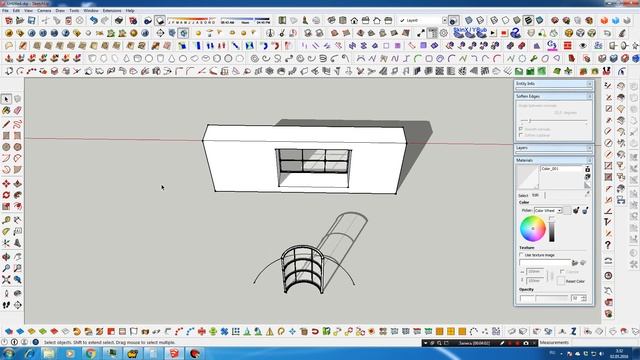Open the Help menu
Viewport: 640px width, 360px height.
130,11
